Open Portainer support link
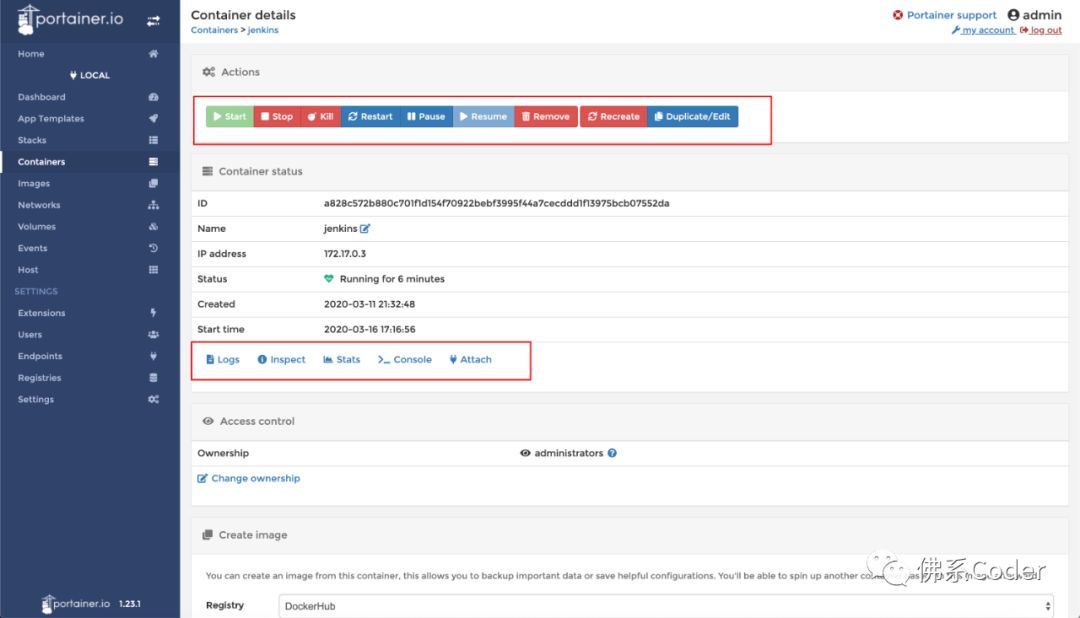1080x618 pixels. (x=951, y=15)
